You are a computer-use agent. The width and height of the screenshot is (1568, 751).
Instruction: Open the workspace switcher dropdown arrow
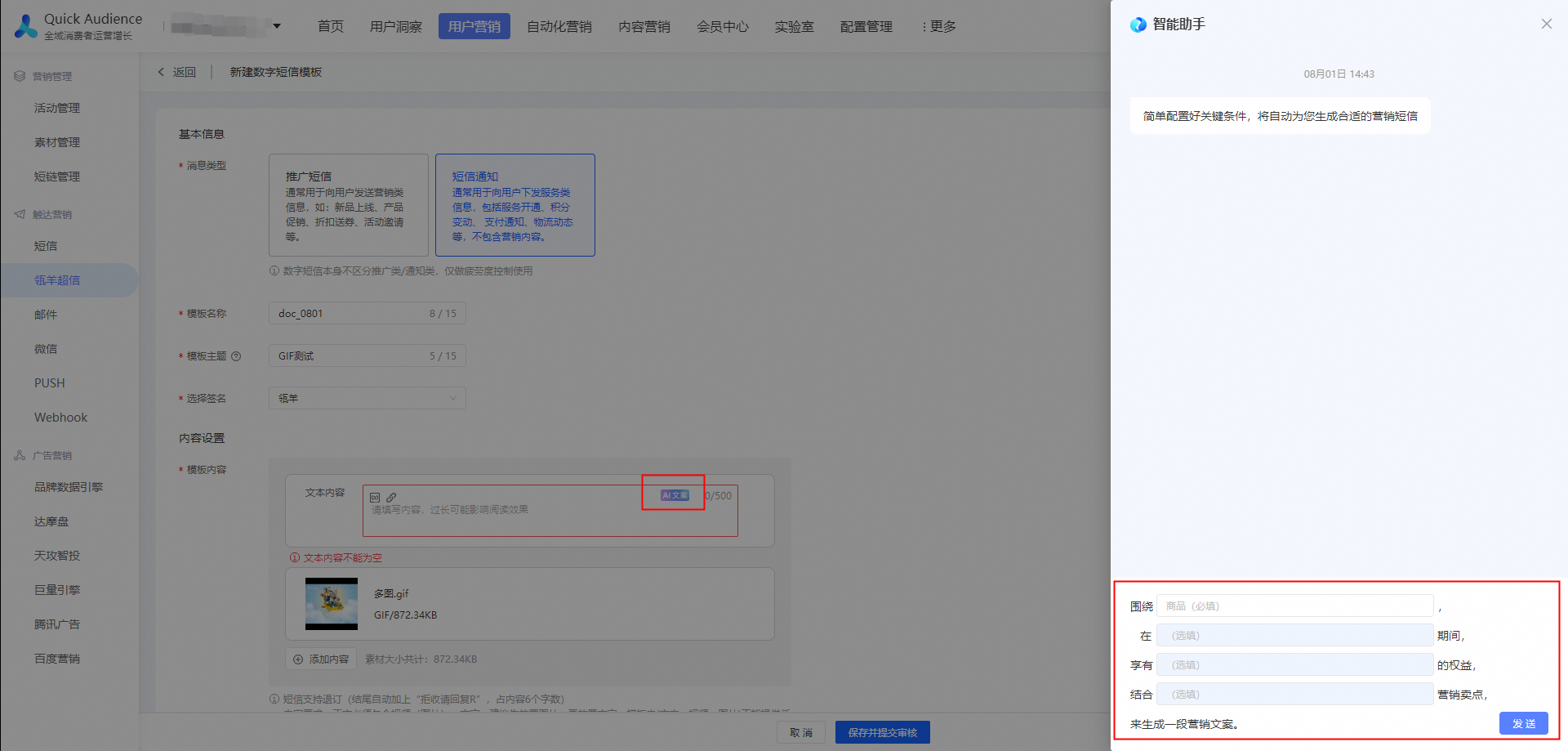(x=277, y=26)
